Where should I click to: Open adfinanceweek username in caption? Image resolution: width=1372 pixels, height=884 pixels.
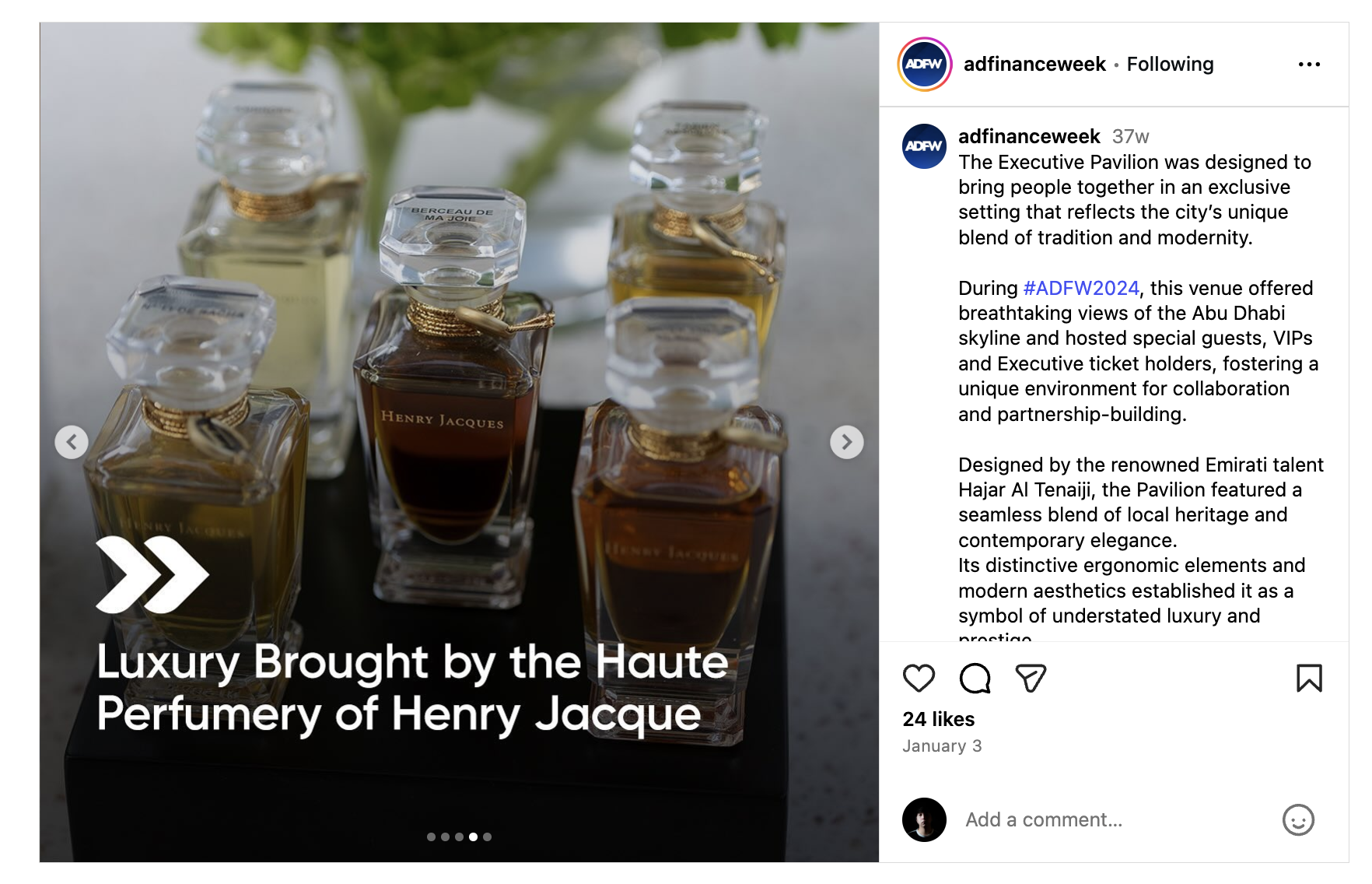pos(1029,137)
